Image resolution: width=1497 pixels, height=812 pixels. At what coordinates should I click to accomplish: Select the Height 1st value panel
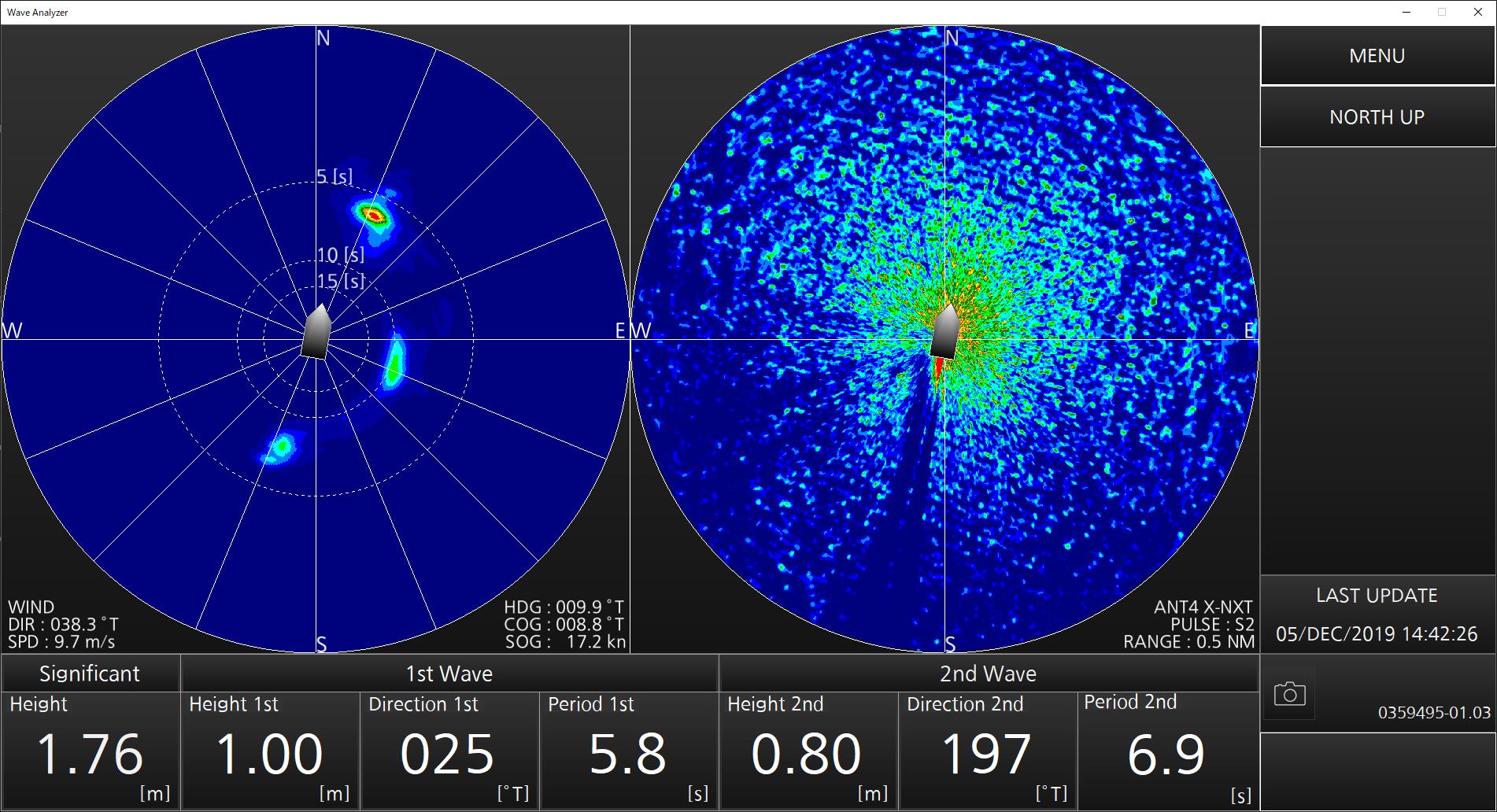point(270,751)
